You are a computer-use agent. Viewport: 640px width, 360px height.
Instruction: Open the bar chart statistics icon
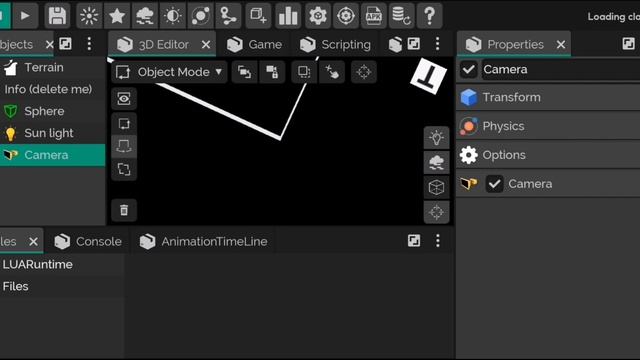288,16
